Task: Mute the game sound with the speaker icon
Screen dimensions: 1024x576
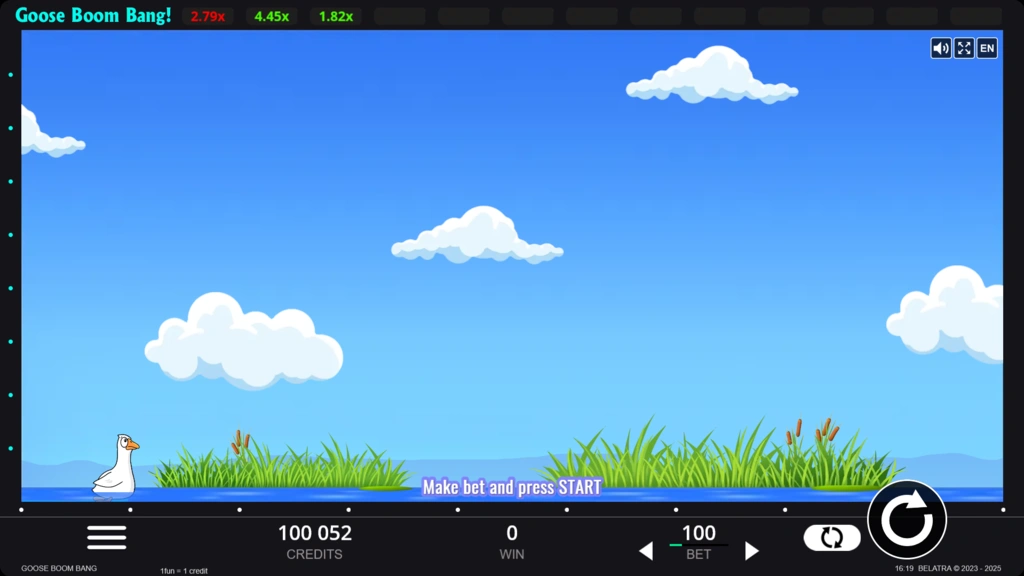Action: point(940,48)
